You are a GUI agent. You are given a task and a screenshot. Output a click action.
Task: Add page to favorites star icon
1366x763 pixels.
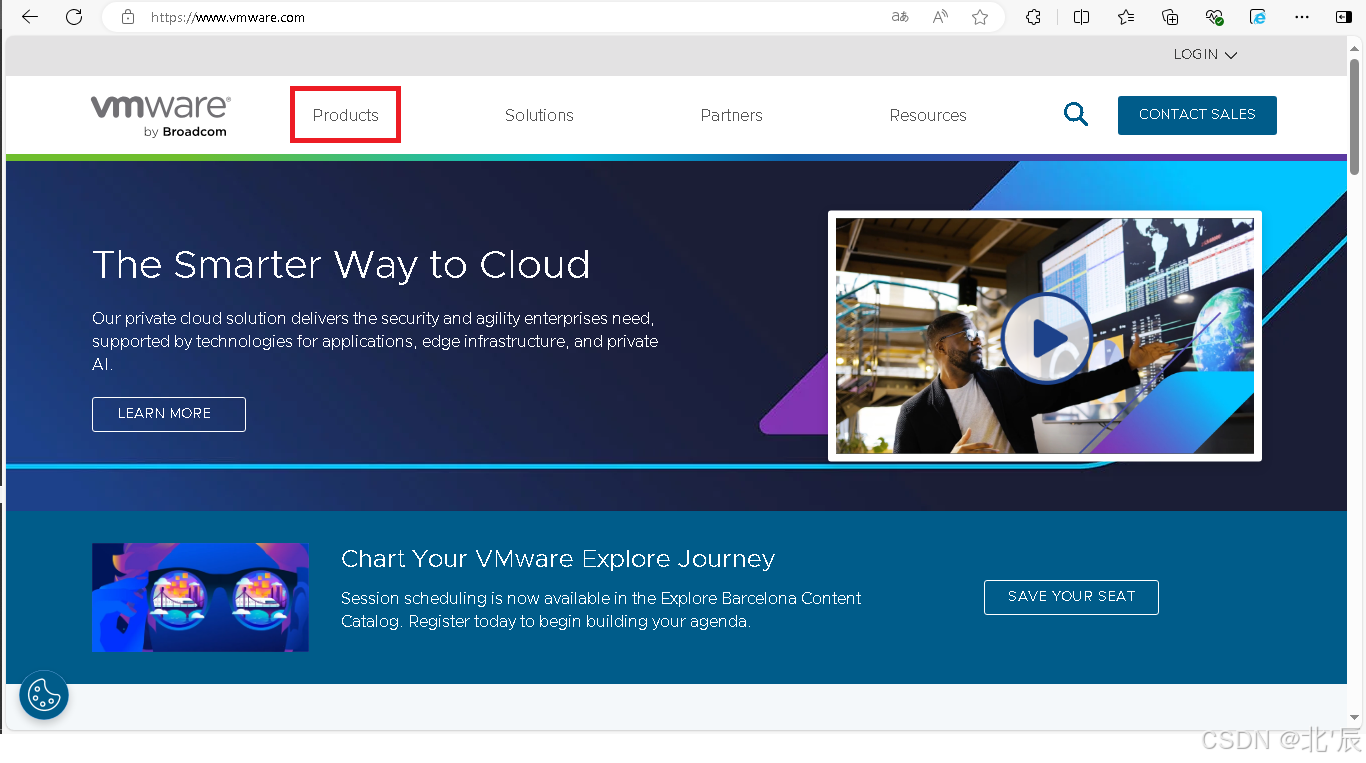pos(980,17)
